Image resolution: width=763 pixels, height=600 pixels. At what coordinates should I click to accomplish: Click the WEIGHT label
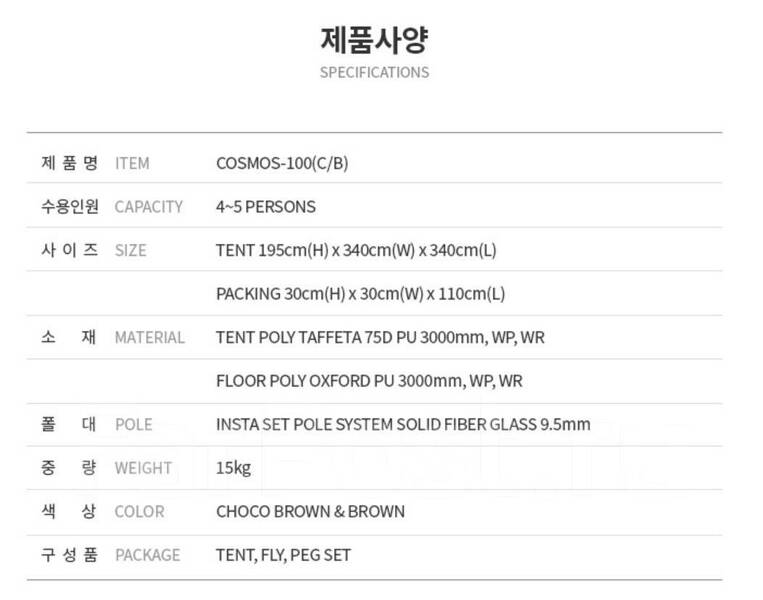coord(143,468)
